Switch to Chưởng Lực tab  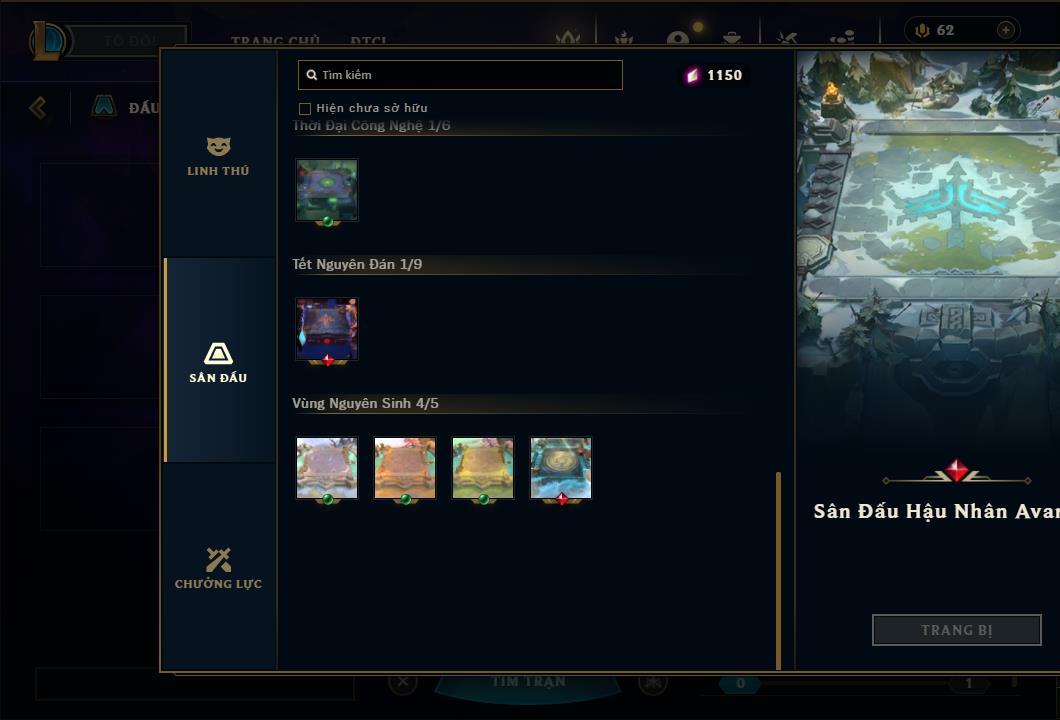(218, 567)
